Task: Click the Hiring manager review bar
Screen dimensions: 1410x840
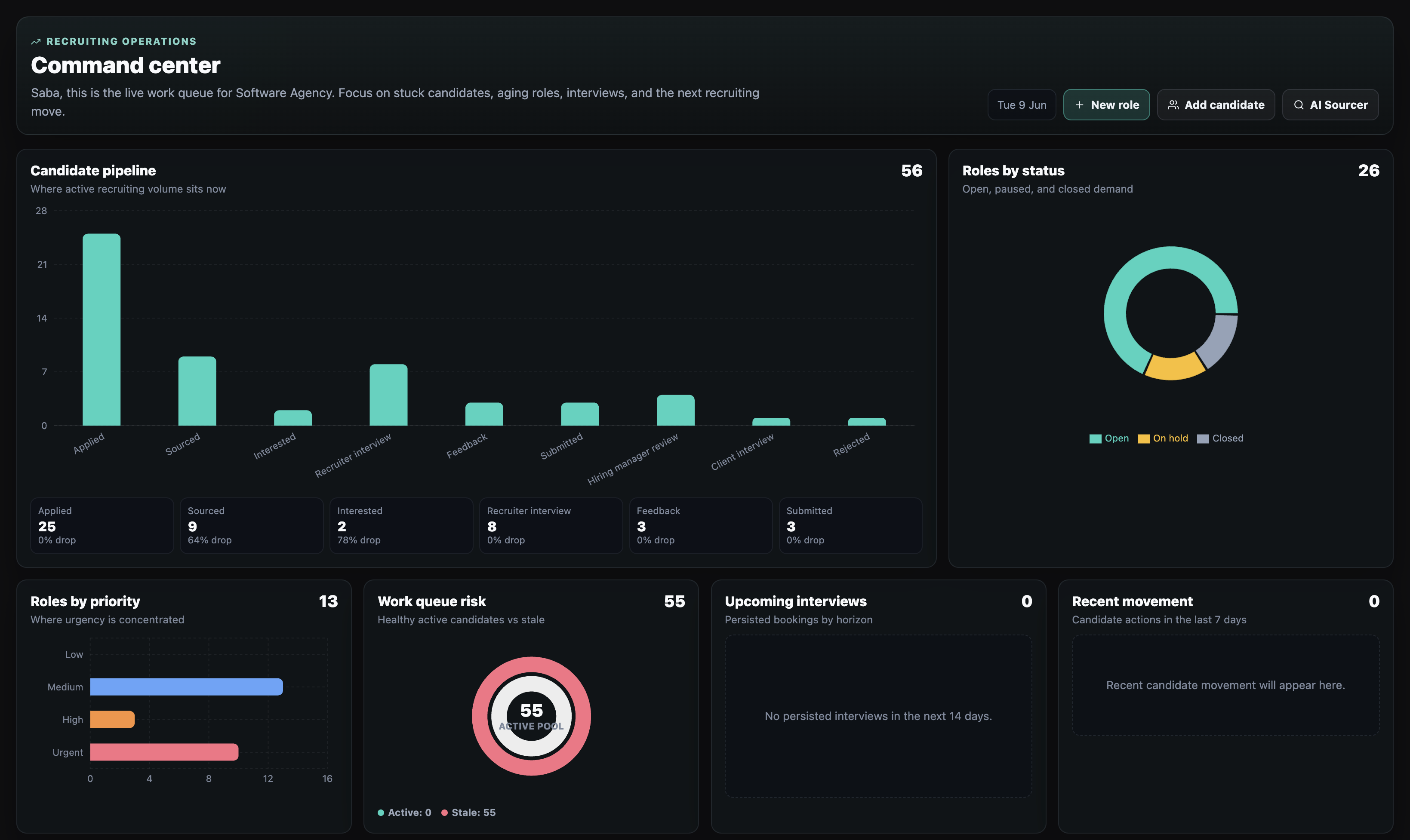Action: [676, 411]
